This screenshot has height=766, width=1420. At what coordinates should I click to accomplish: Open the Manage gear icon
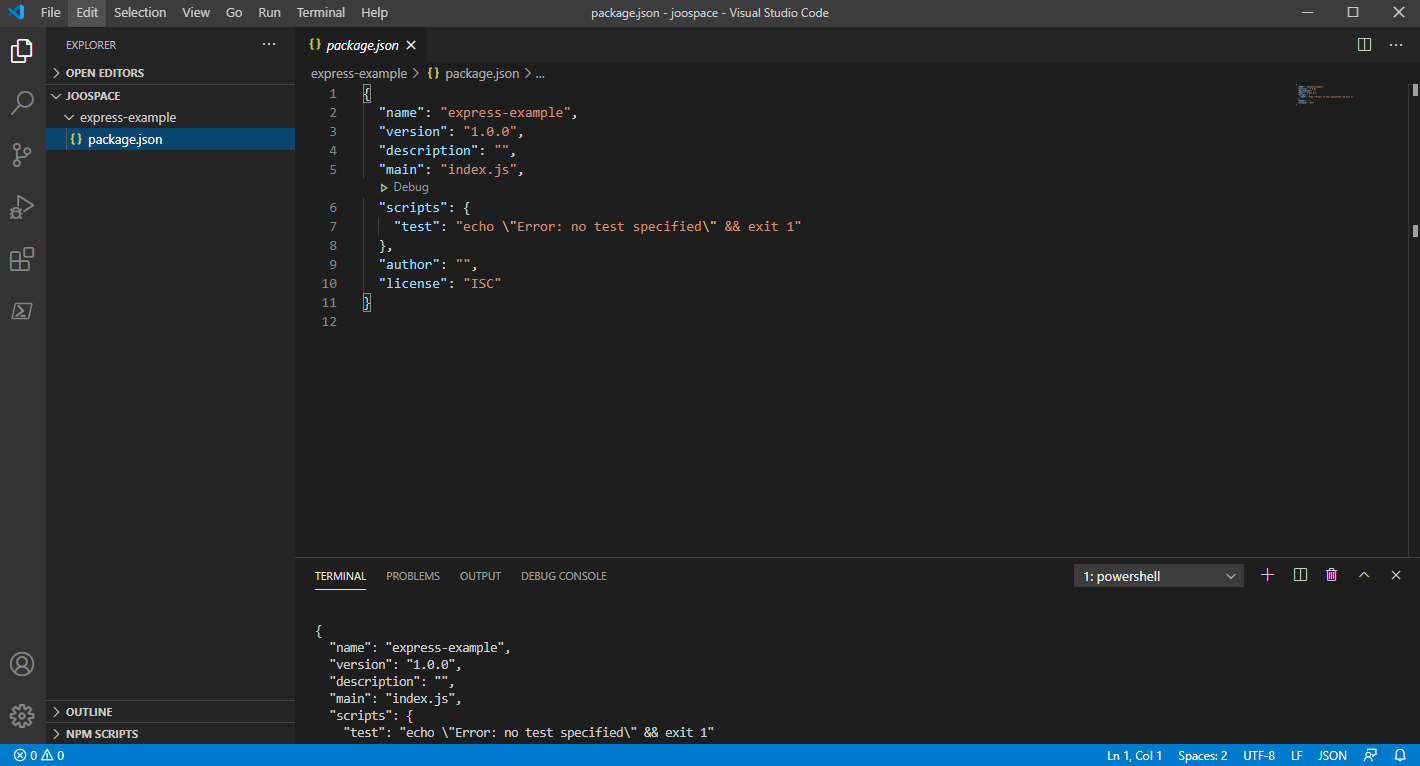22,716
